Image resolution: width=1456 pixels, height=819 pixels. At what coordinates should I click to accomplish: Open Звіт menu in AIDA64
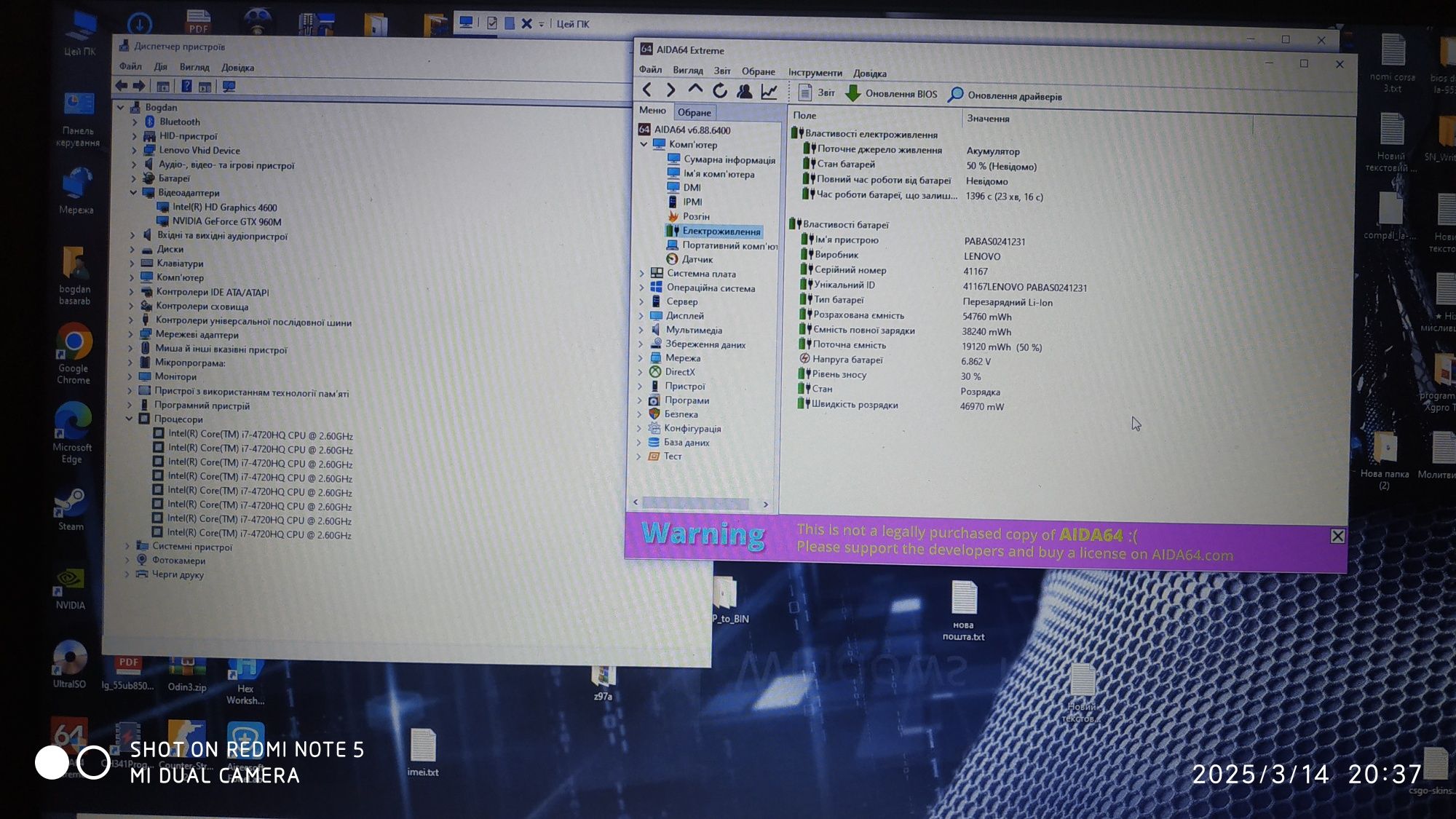722,71
